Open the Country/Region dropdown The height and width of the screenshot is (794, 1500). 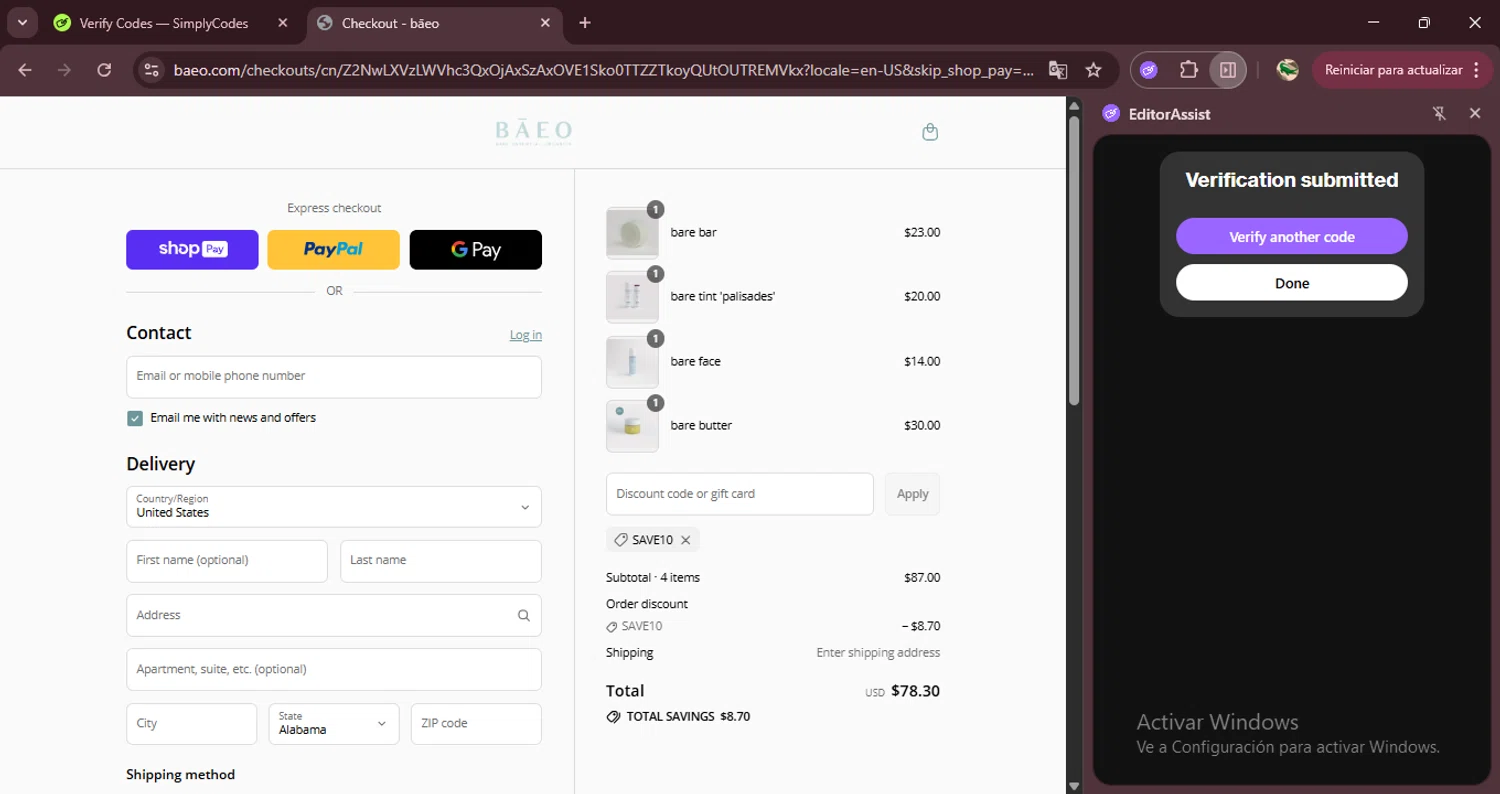334,507
